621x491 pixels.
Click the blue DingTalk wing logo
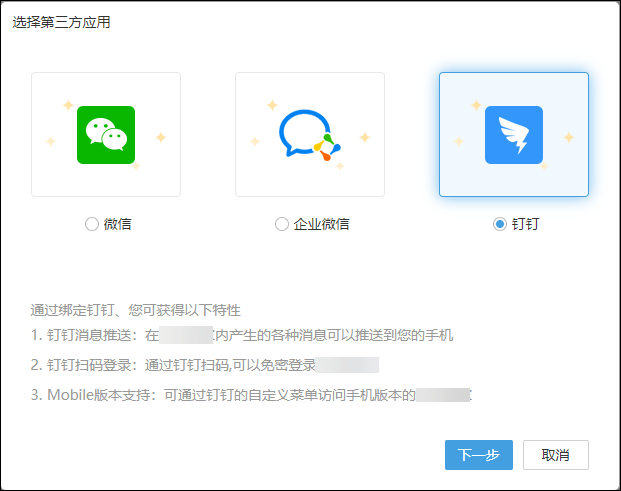click(514, 135)
